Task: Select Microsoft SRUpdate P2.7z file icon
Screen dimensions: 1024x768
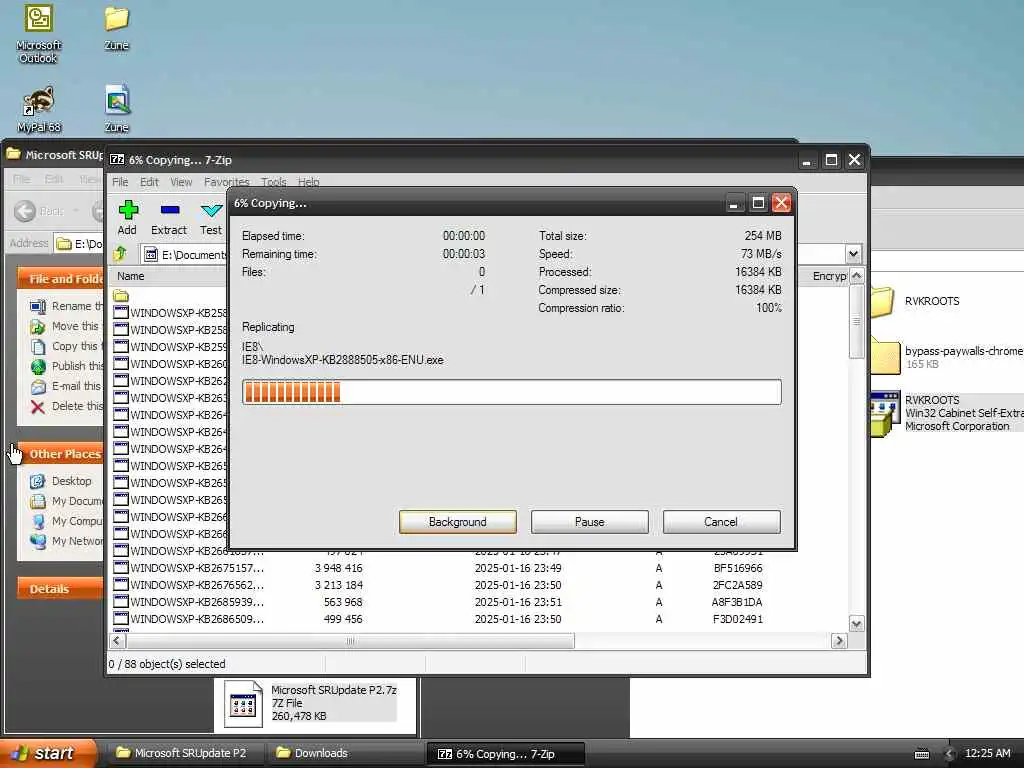Action: point(242,703)
